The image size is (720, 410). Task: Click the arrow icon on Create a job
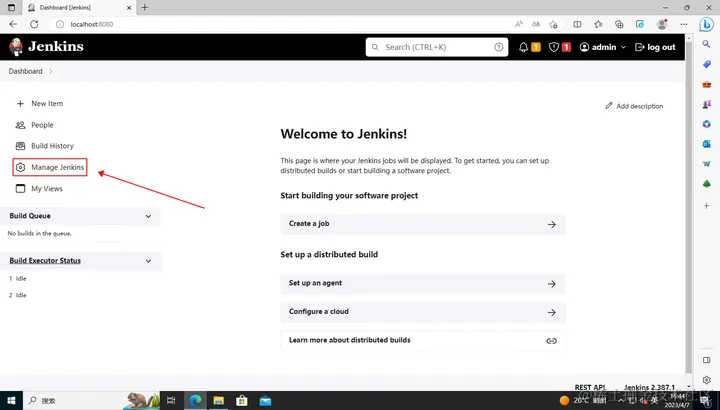[x=551, y=225]
